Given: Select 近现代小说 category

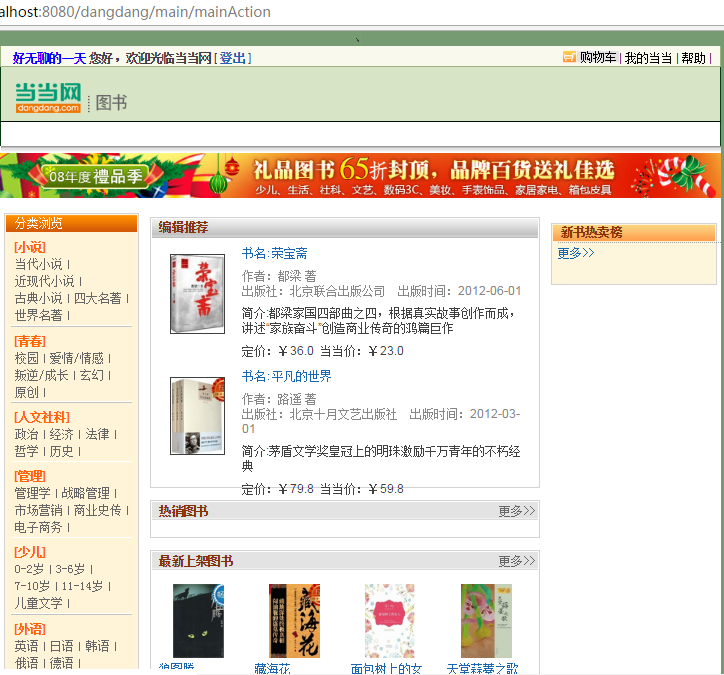Looking at the screenshot, I should [x=44, y=281].
